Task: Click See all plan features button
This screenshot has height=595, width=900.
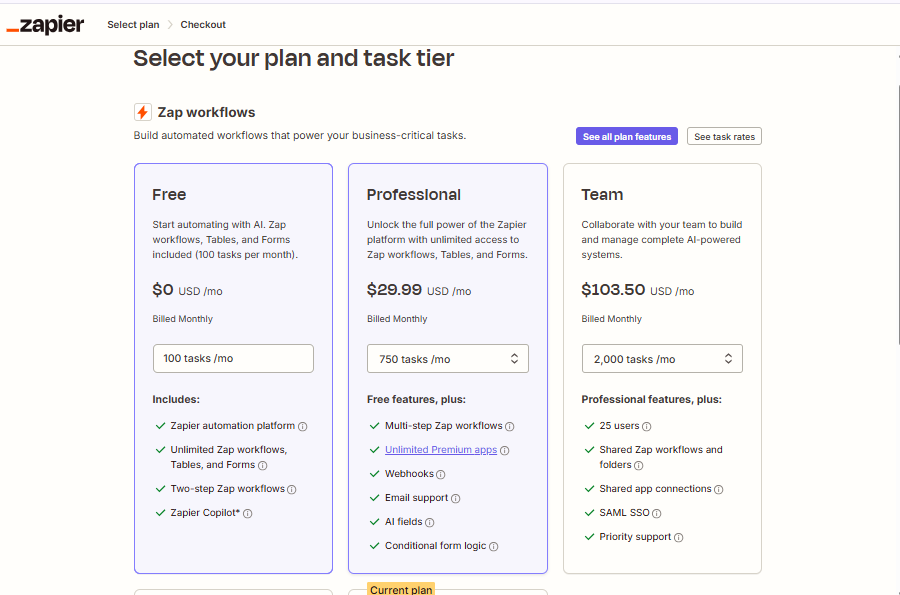Action: [x=627, y=137]
